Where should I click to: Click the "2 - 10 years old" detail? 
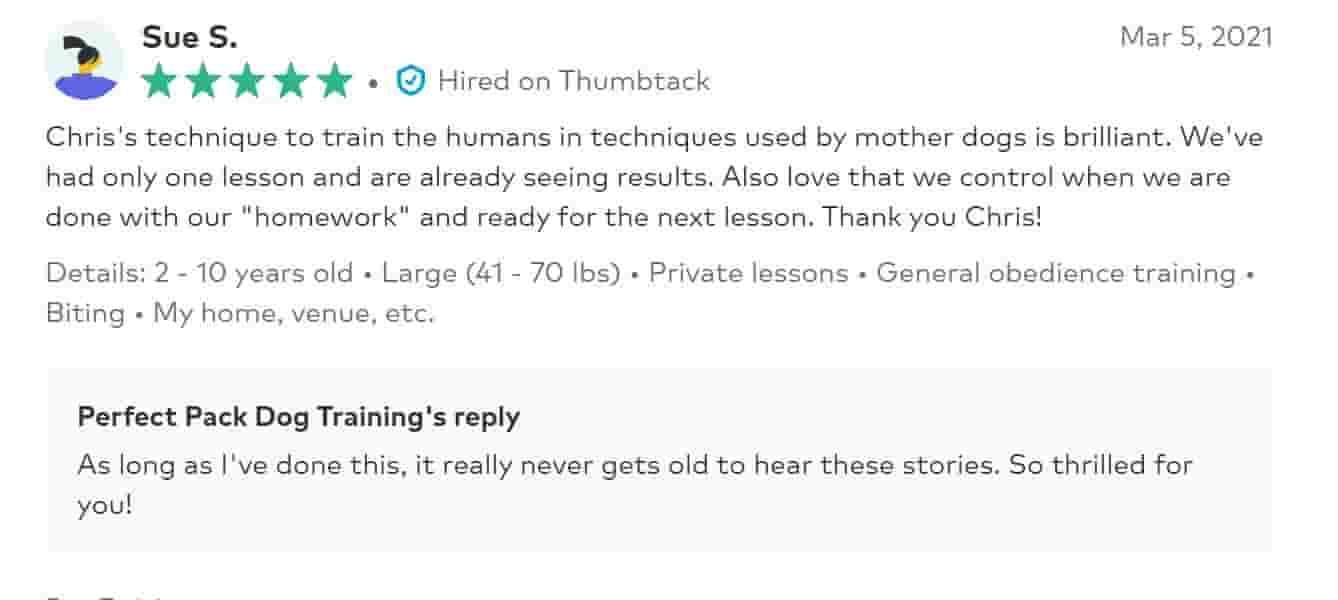coord(253,273)
